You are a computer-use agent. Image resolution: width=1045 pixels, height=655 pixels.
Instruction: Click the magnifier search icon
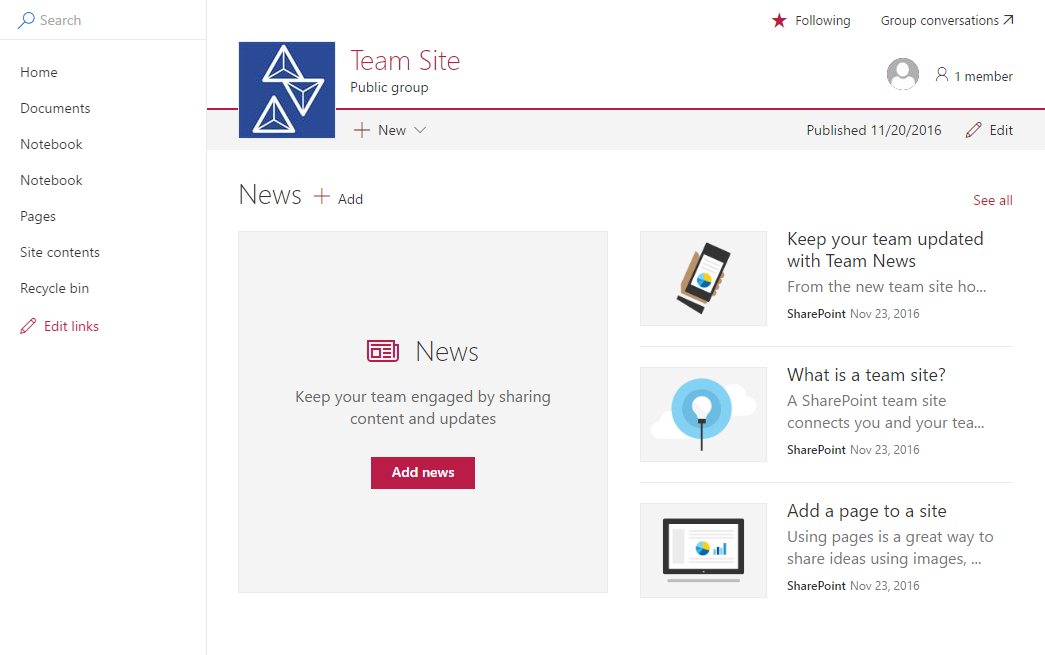pos(26,20)
